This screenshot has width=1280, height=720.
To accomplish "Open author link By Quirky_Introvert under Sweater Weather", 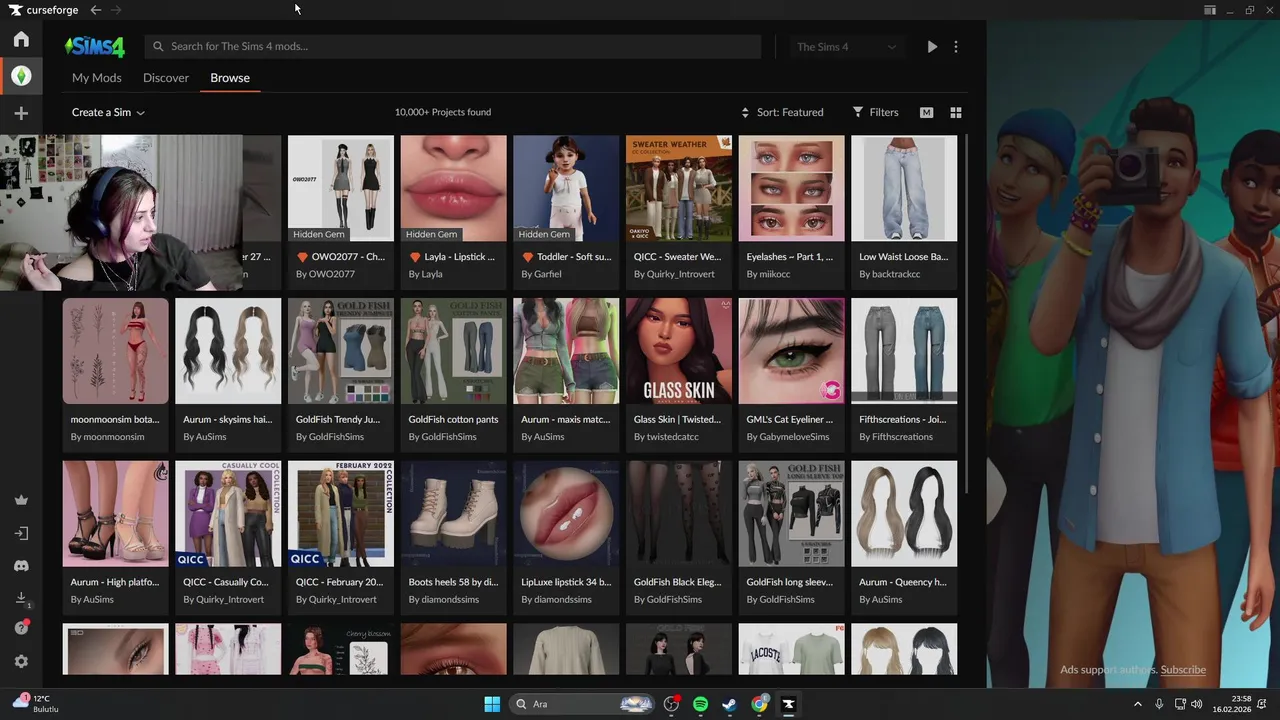I will pyautogui.click(x=675, y=274).
